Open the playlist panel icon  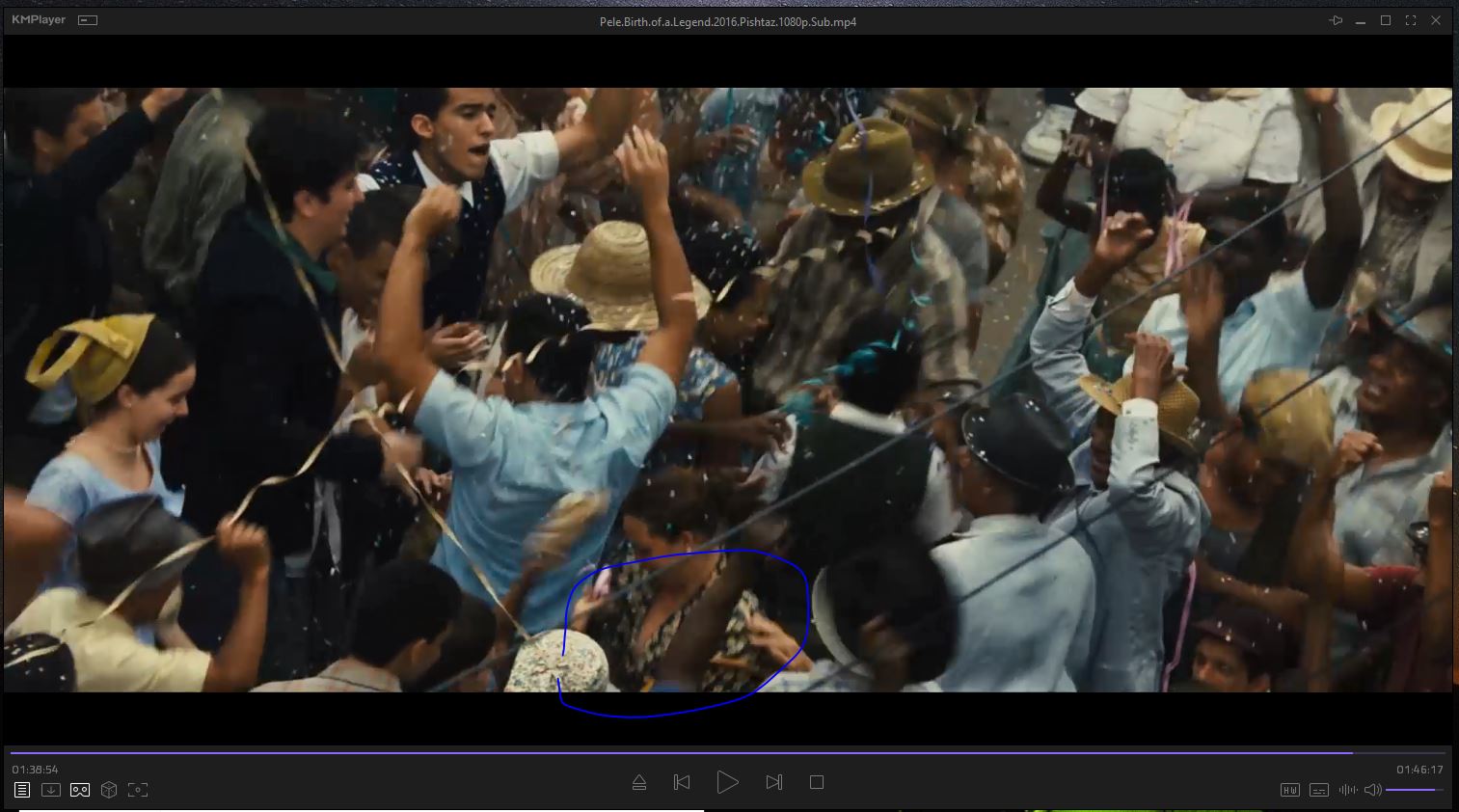point(22,790)
